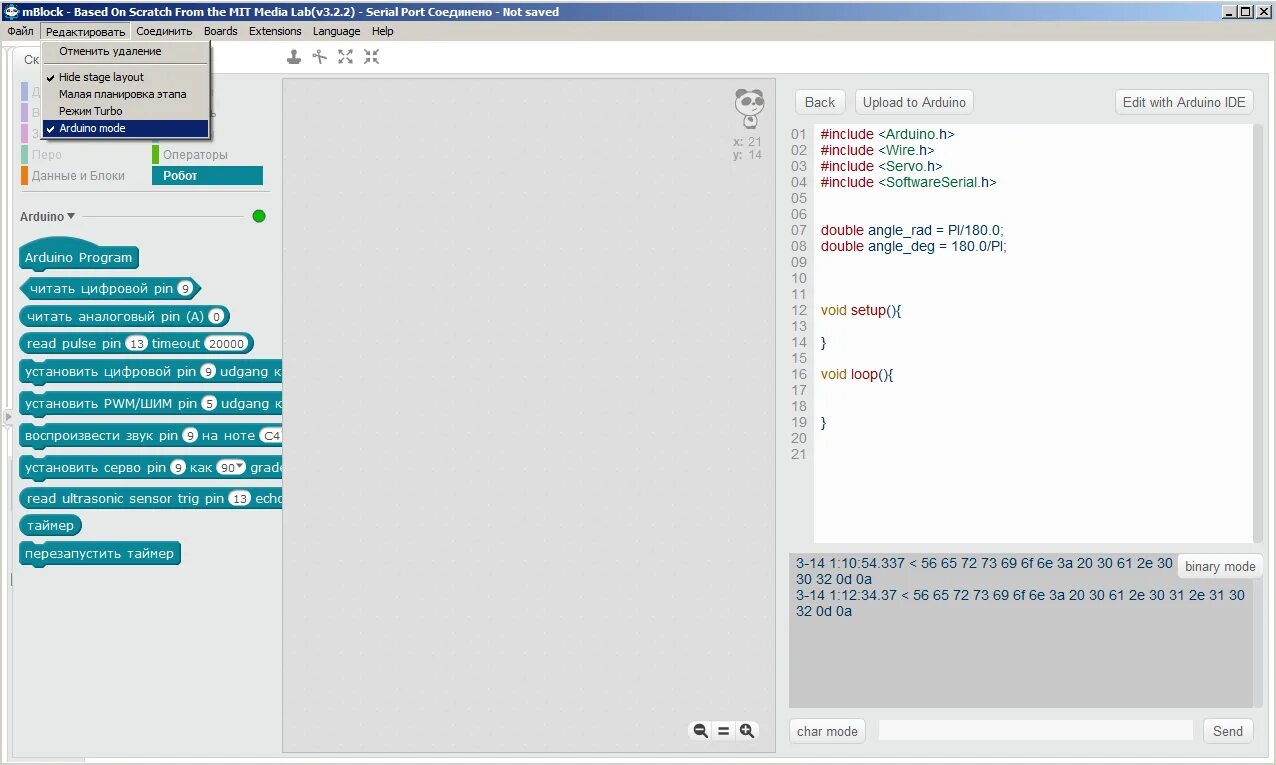Image resolution: width=1276 pixels, height=765 pixels.
Task: Select the Данные и Блоки category
Action: coord(78,176)
